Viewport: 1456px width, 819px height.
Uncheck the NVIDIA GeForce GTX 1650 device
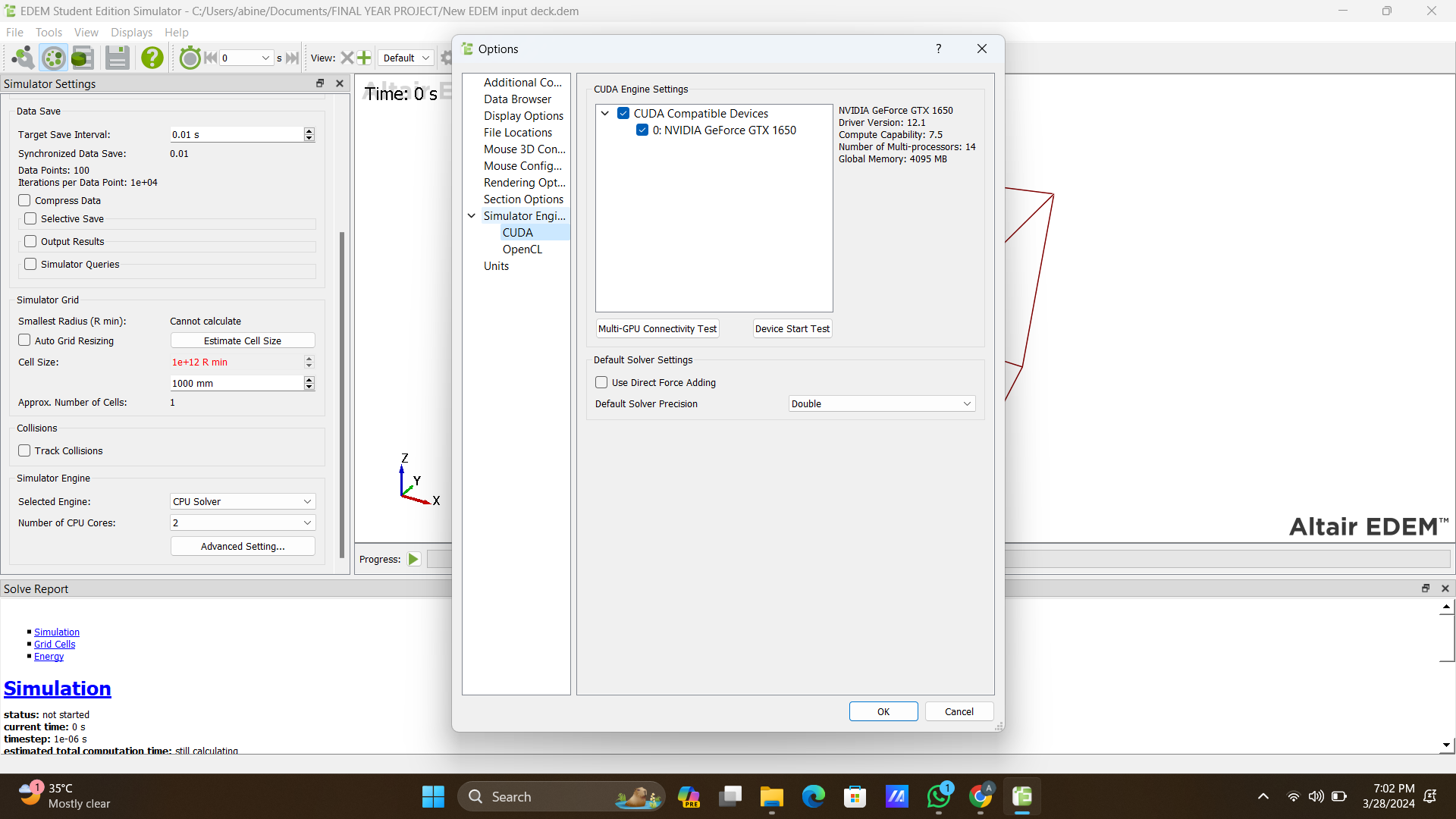(x=642, y=130)
